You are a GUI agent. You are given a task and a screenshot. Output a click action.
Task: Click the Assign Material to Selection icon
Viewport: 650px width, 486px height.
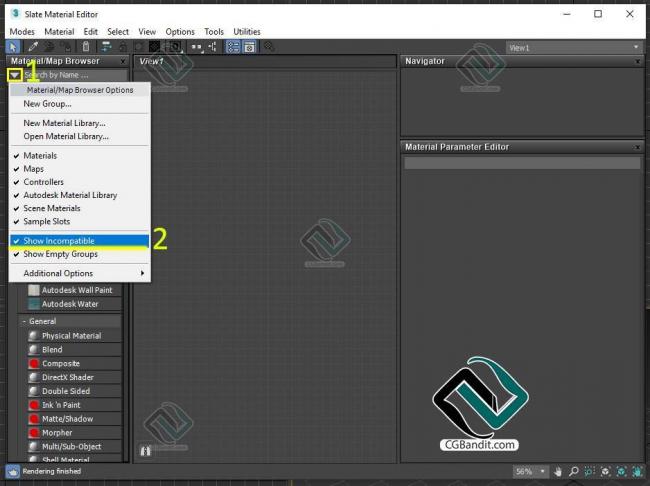coord(65,47)
